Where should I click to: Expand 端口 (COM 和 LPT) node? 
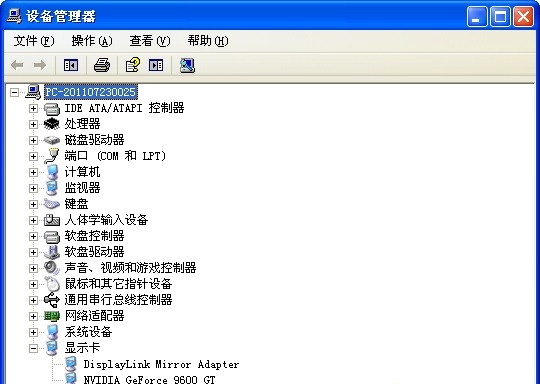click(x=33, y=156)
